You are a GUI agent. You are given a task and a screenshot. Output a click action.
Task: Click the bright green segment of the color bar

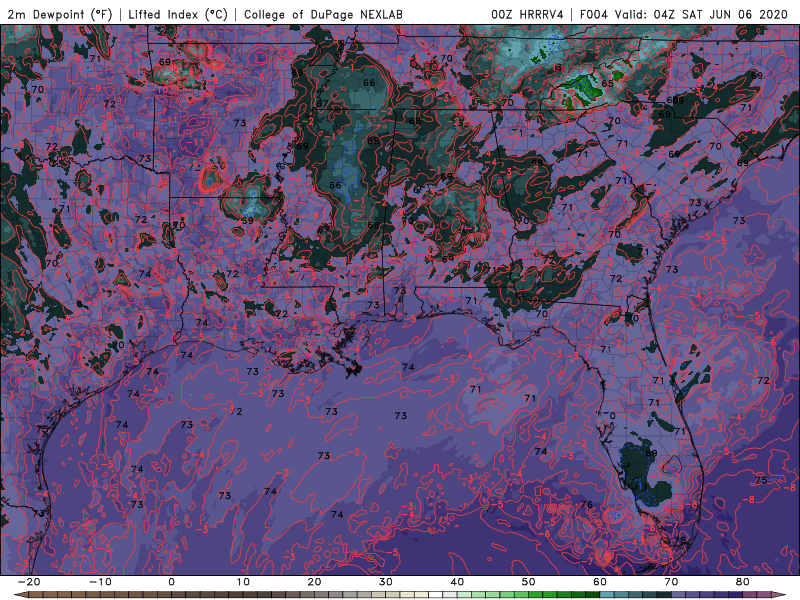tap(535, 595)
